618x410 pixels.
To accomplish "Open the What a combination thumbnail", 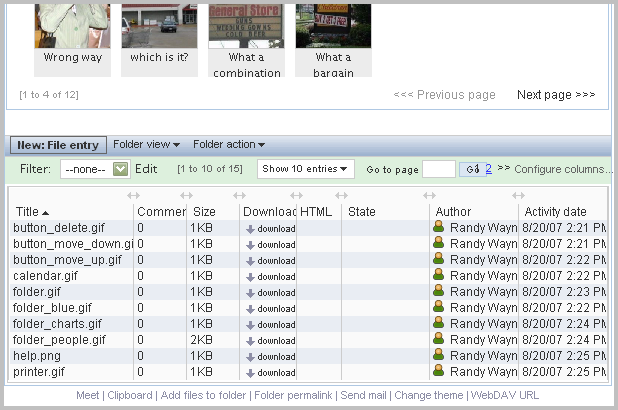I will [246, 26].
